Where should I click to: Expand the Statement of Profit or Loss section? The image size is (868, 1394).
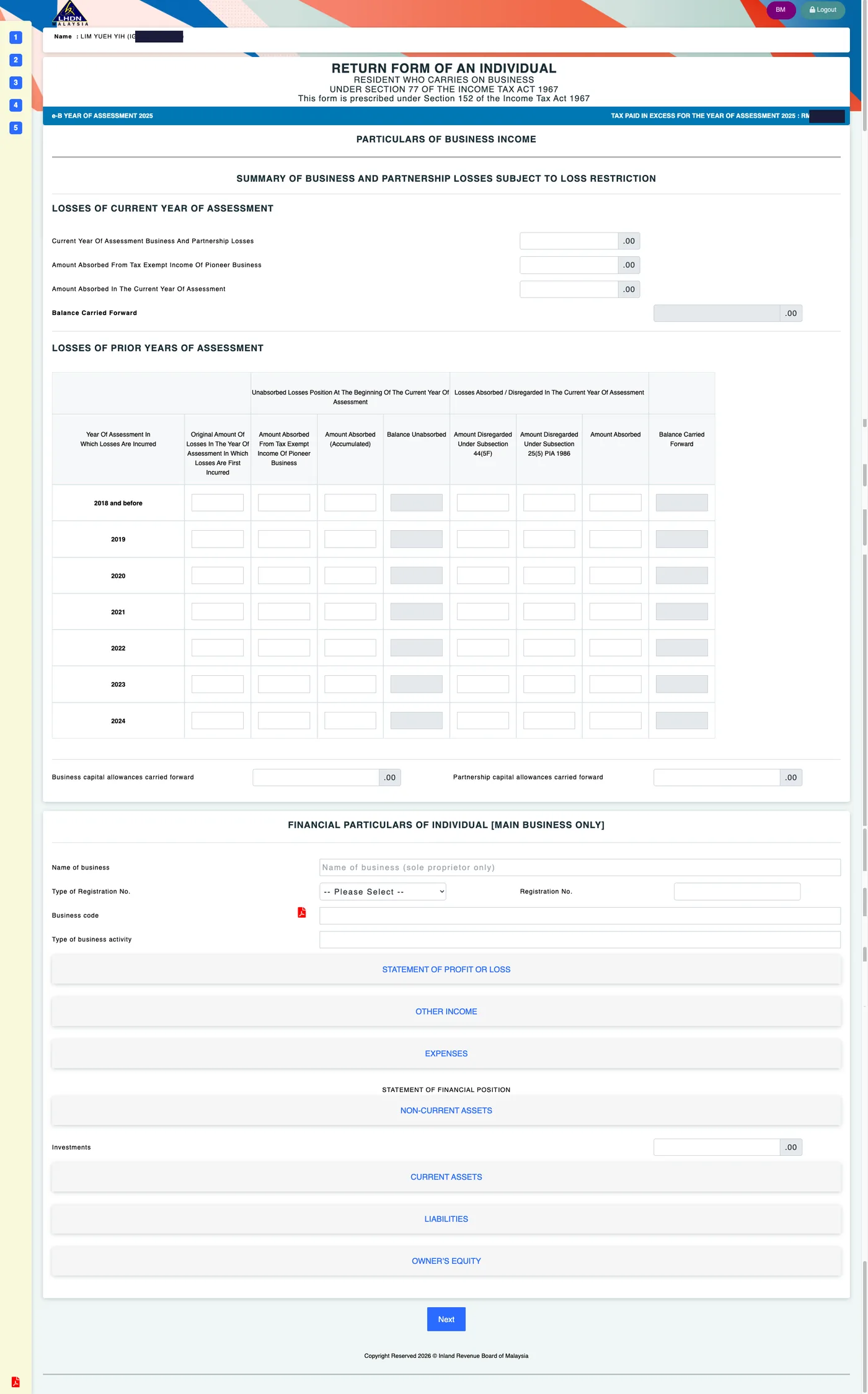[x=446, y=969]
